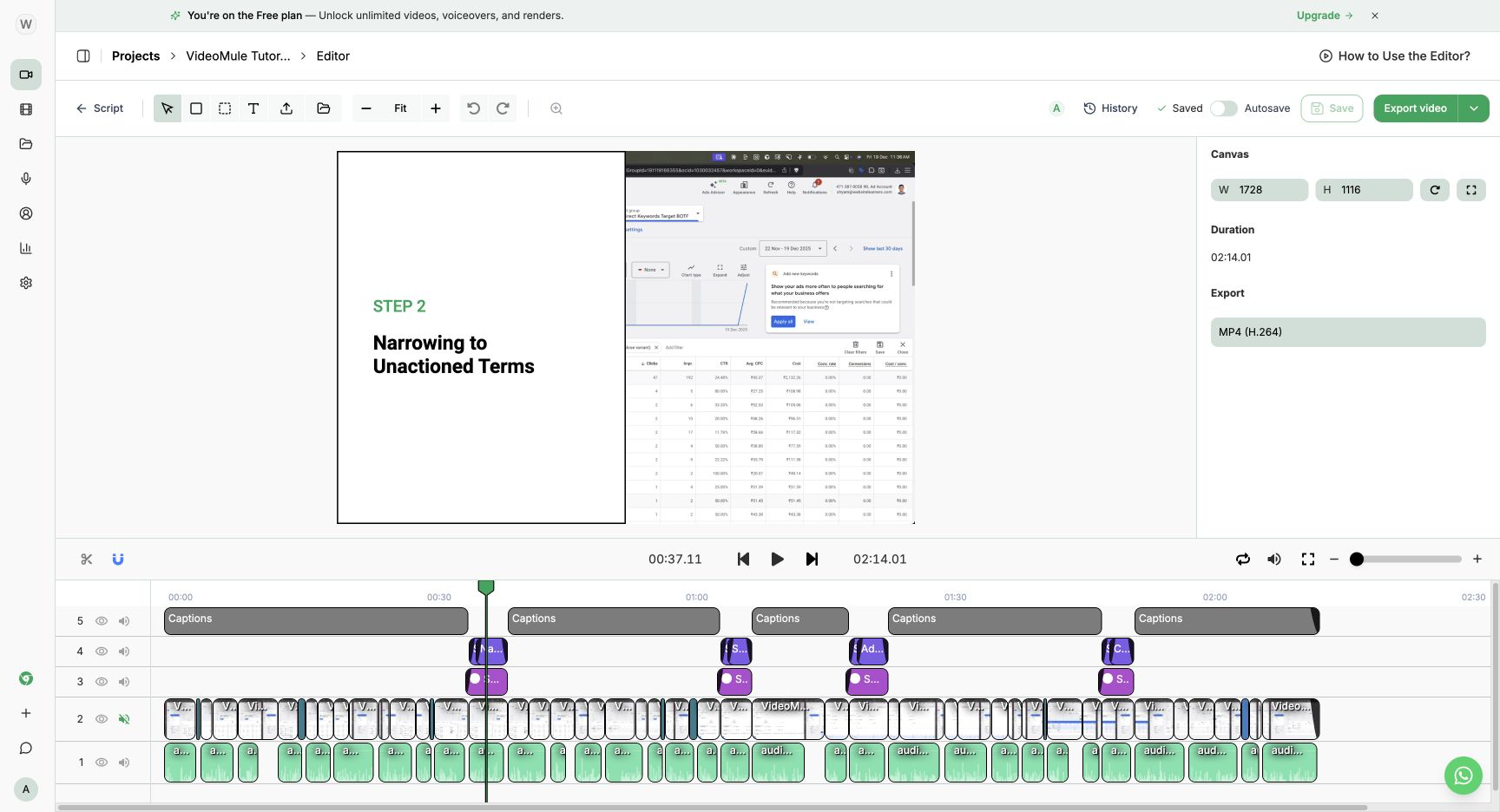Open the MP4 (H.264) export format dropdown
The image size is (1500, 812).
[x=1348, y=332]
